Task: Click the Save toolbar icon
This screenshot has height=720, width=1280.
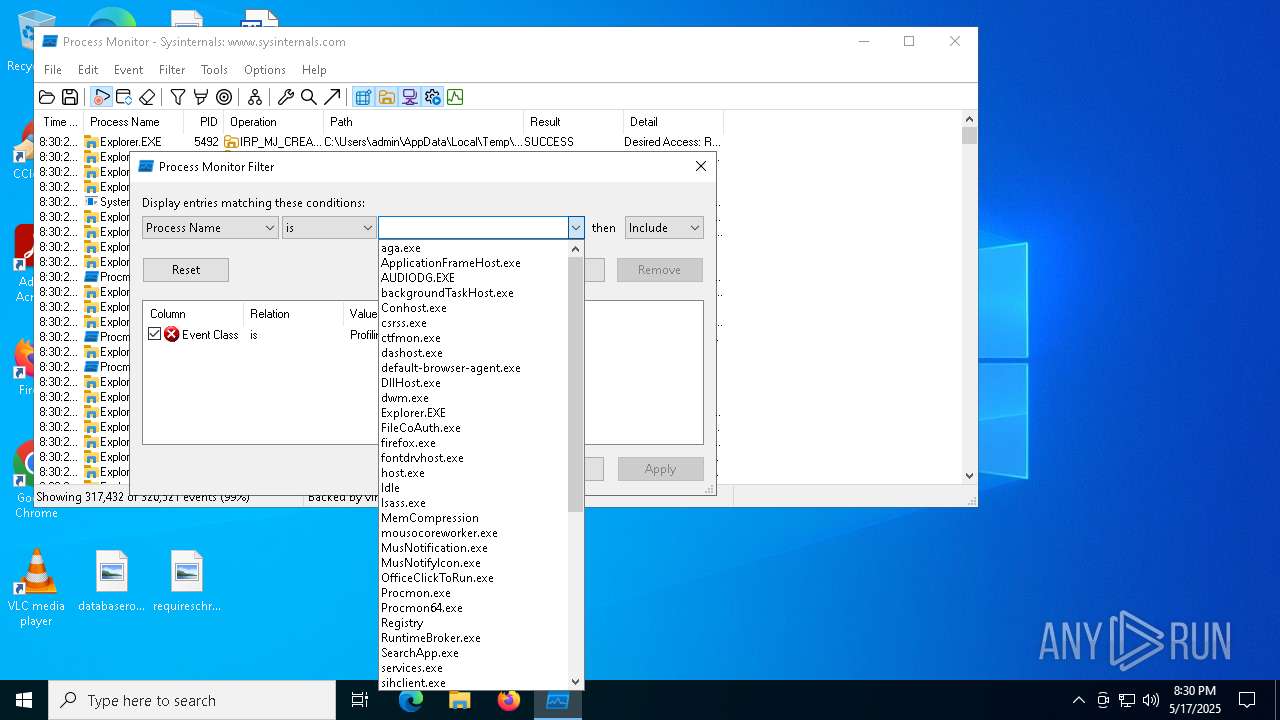Action: [x=70, y=97]
